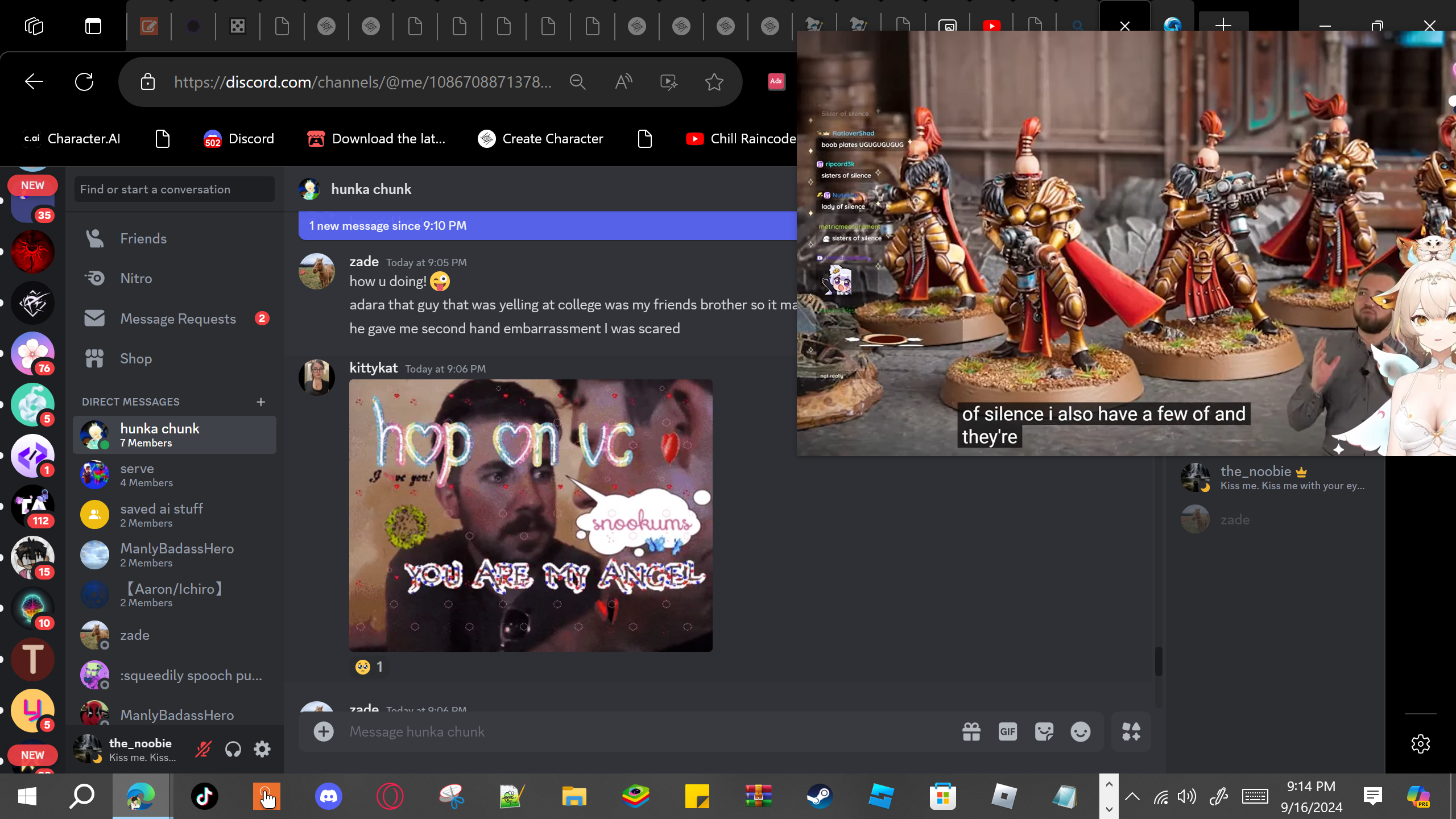The width and height of the screenshot is (1456, 819).
Task: Click the Message hunka chunk text field
Action: click(x=648, y=732)
